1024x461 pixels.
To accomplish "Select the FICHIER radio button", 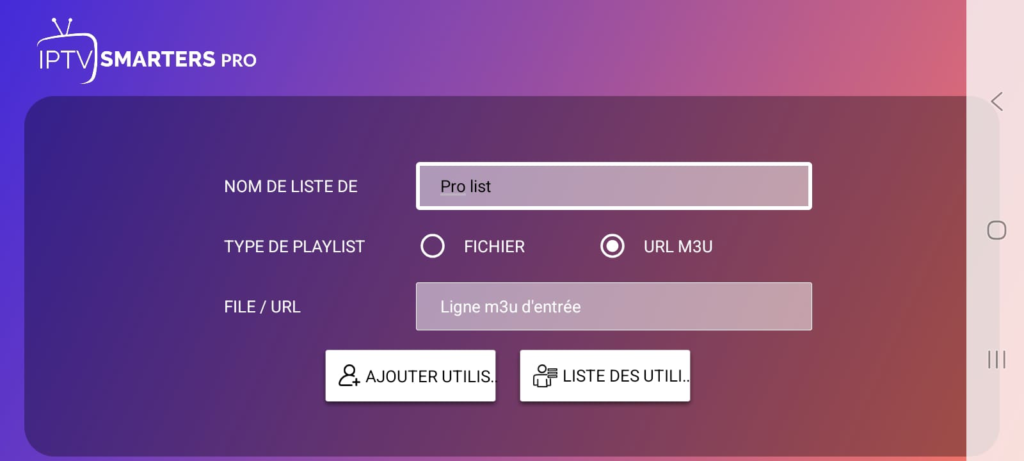I will click(432, 246).
